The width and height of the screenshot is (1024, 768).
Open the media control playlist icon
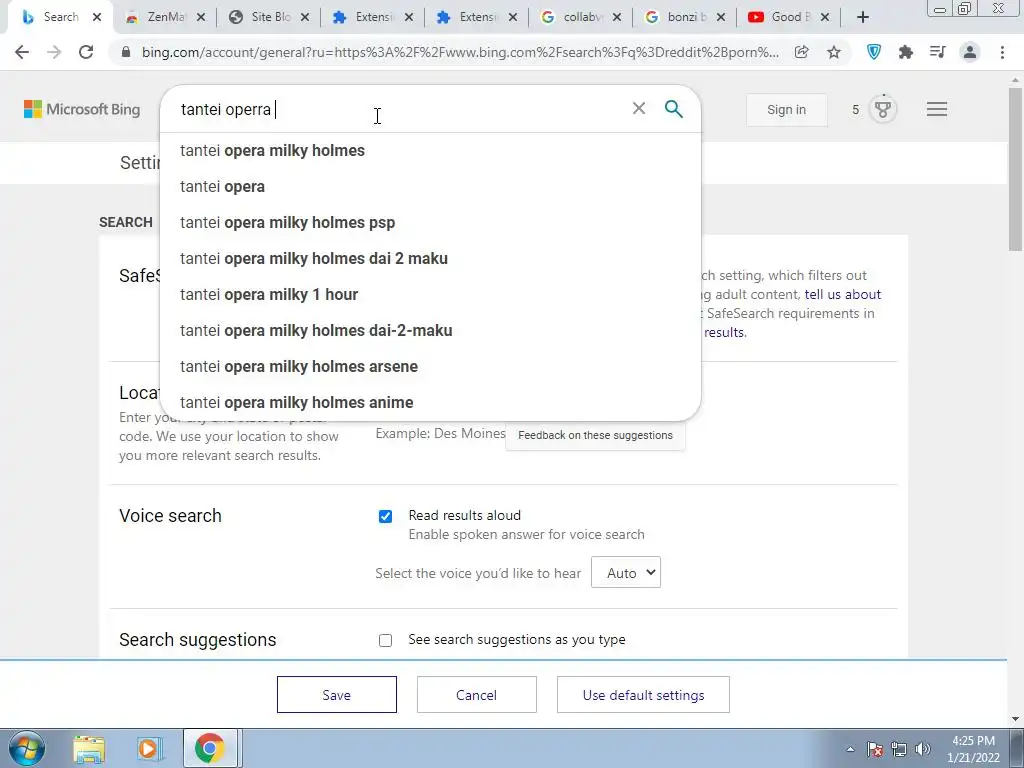point(938,52)
